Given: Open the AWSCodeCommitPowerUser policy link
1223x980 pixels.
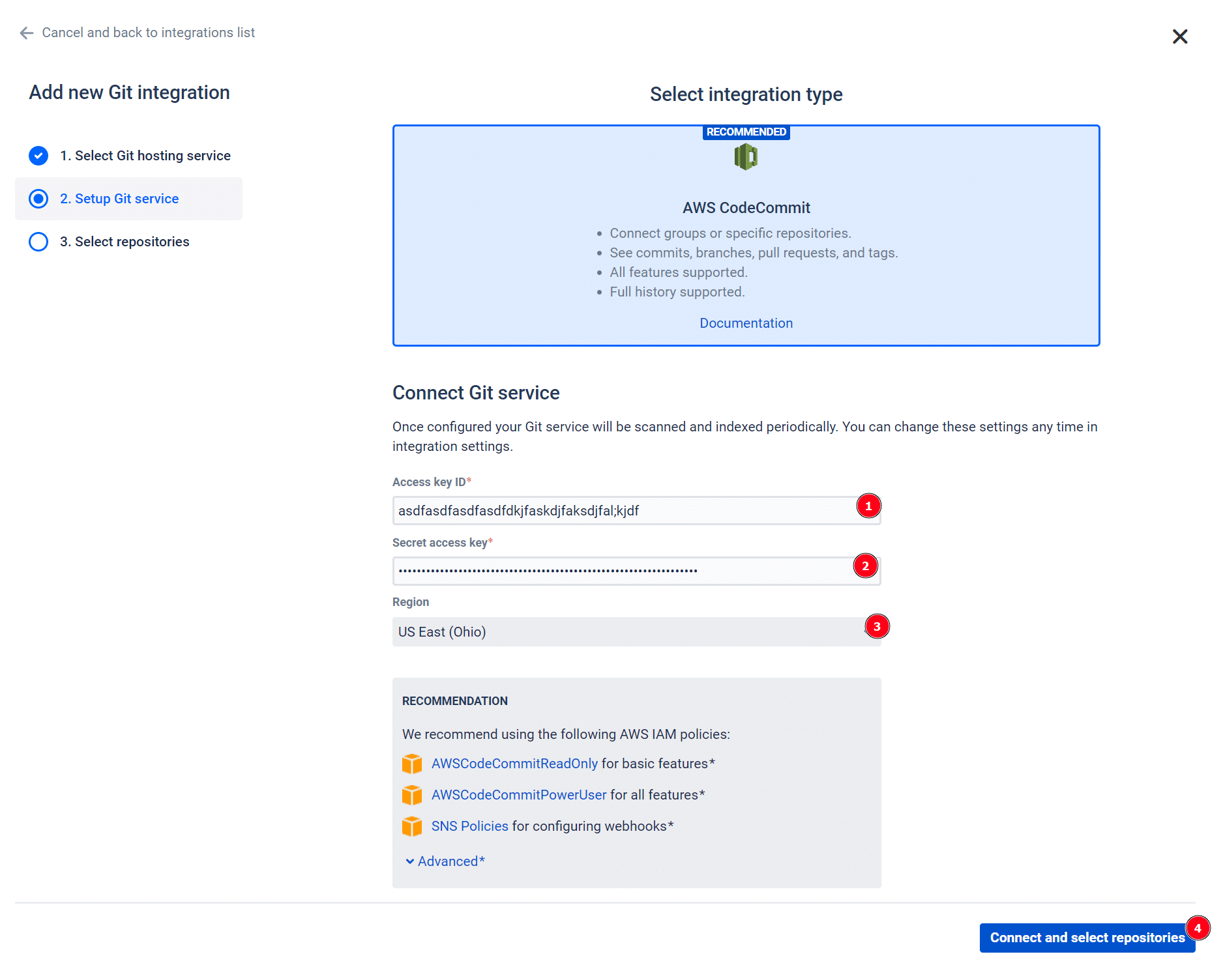Looking at the screenshot, I should pos(519,795).
